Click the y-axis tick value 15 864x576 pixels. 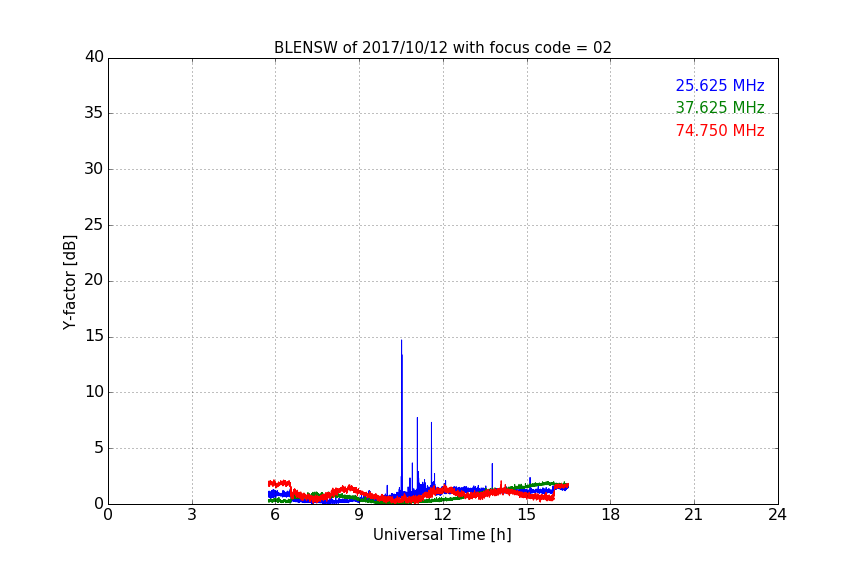tap(94, 336)
